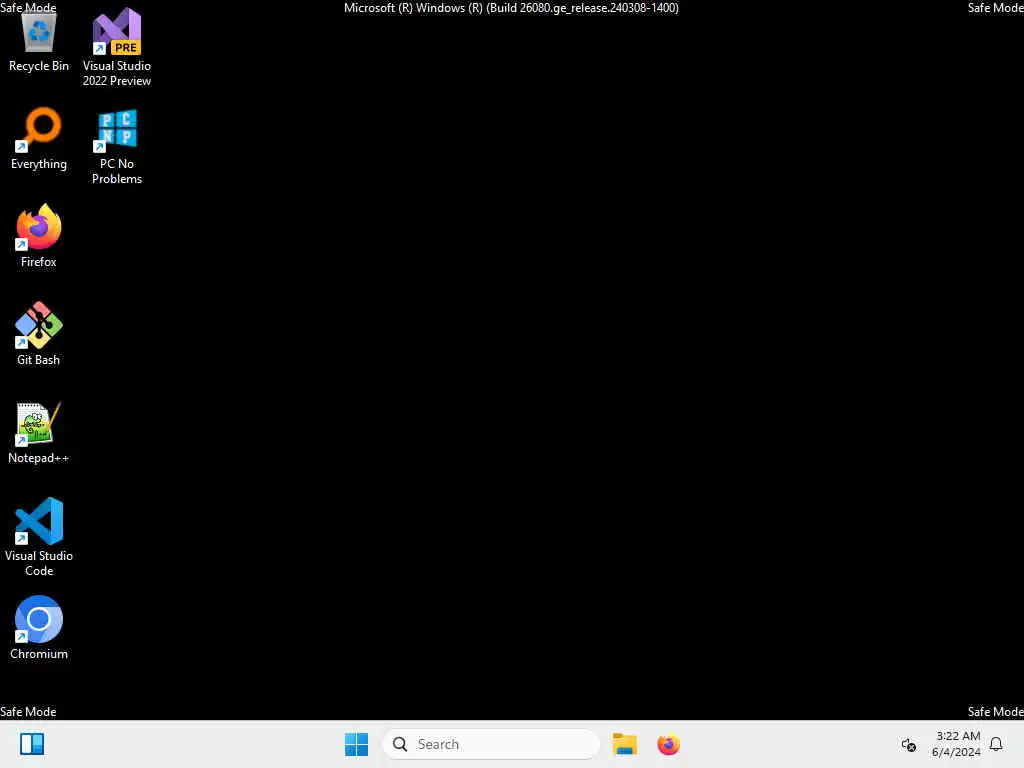The width and height of the screenshot is (1024, 768).
Task: Open File Explorer from the taskbar
Action: [x=624, y=744]
